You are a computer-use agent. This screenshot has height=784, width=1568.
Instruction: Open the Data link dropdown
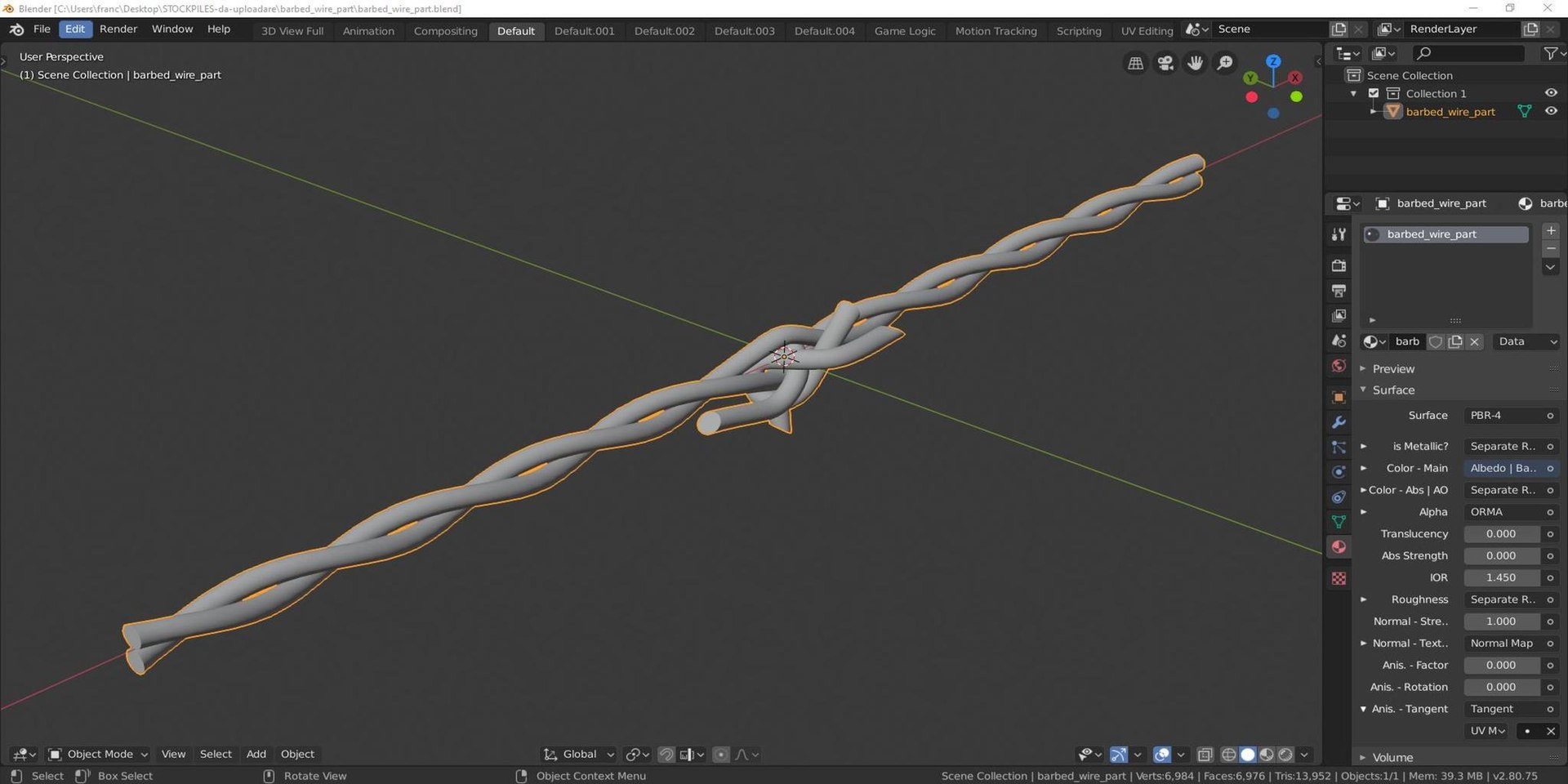pyautogui.click(x=1526, y=341)
